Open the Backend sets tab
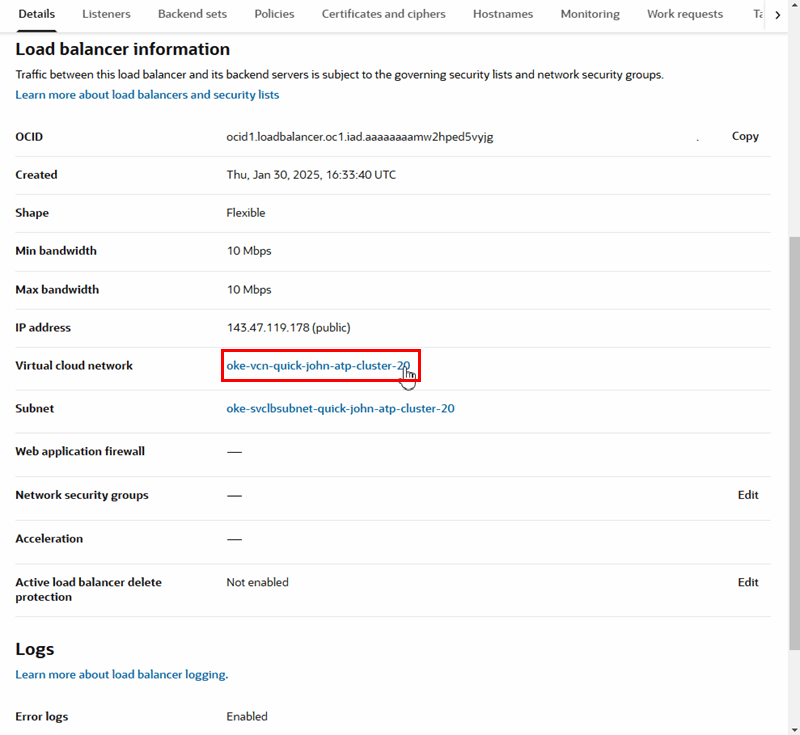 click(192, 14)
